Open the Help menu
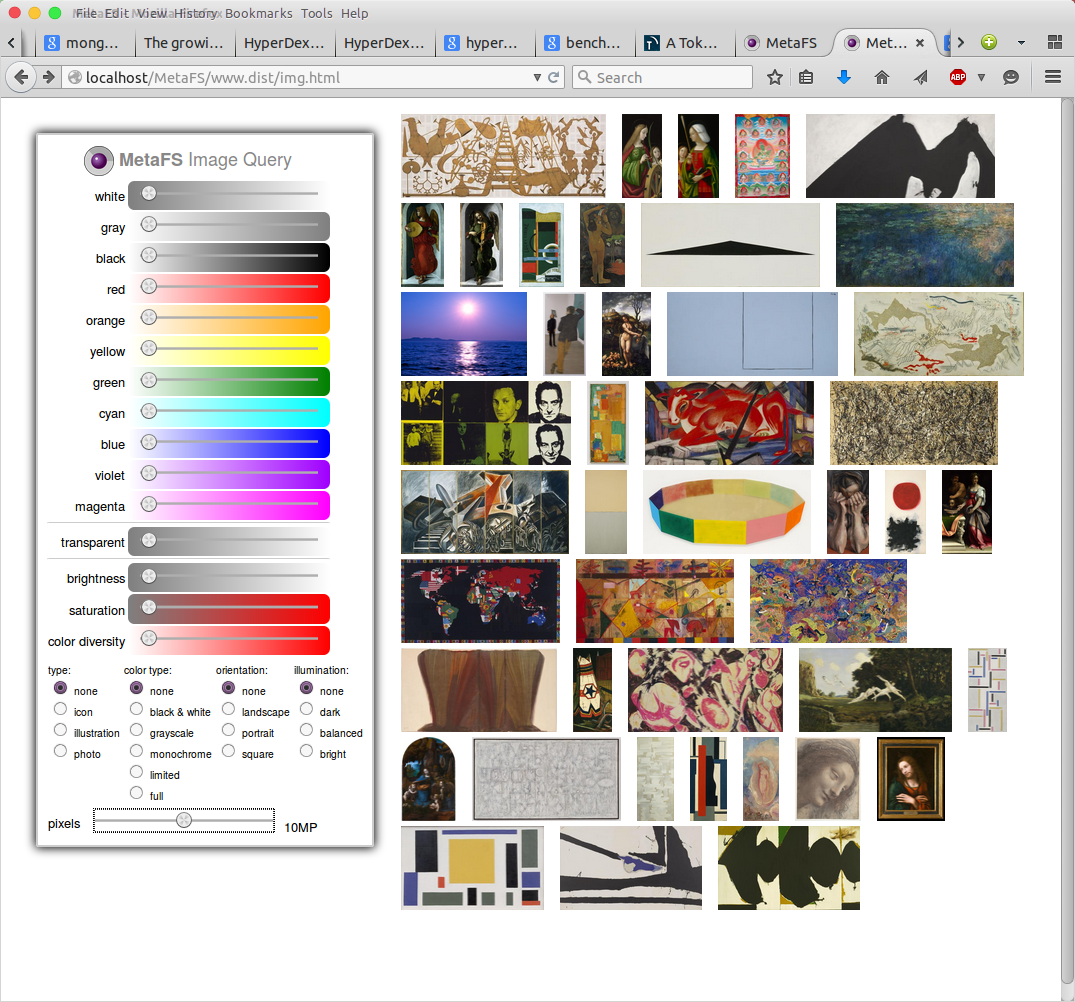Image resolution: width=1075 pixels, height=1002 pixels. (x=354, y=13)
